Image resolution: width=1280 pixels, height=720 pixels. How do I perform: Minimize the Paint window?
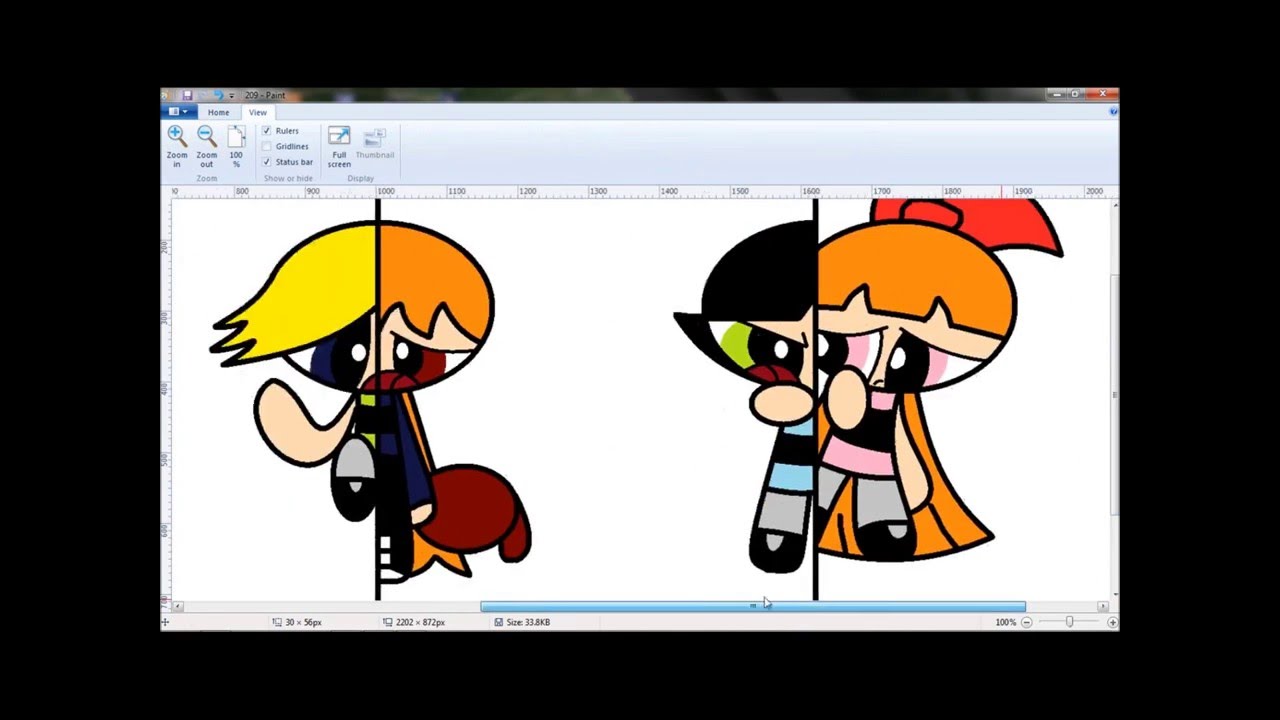(x=1057, y=94)
